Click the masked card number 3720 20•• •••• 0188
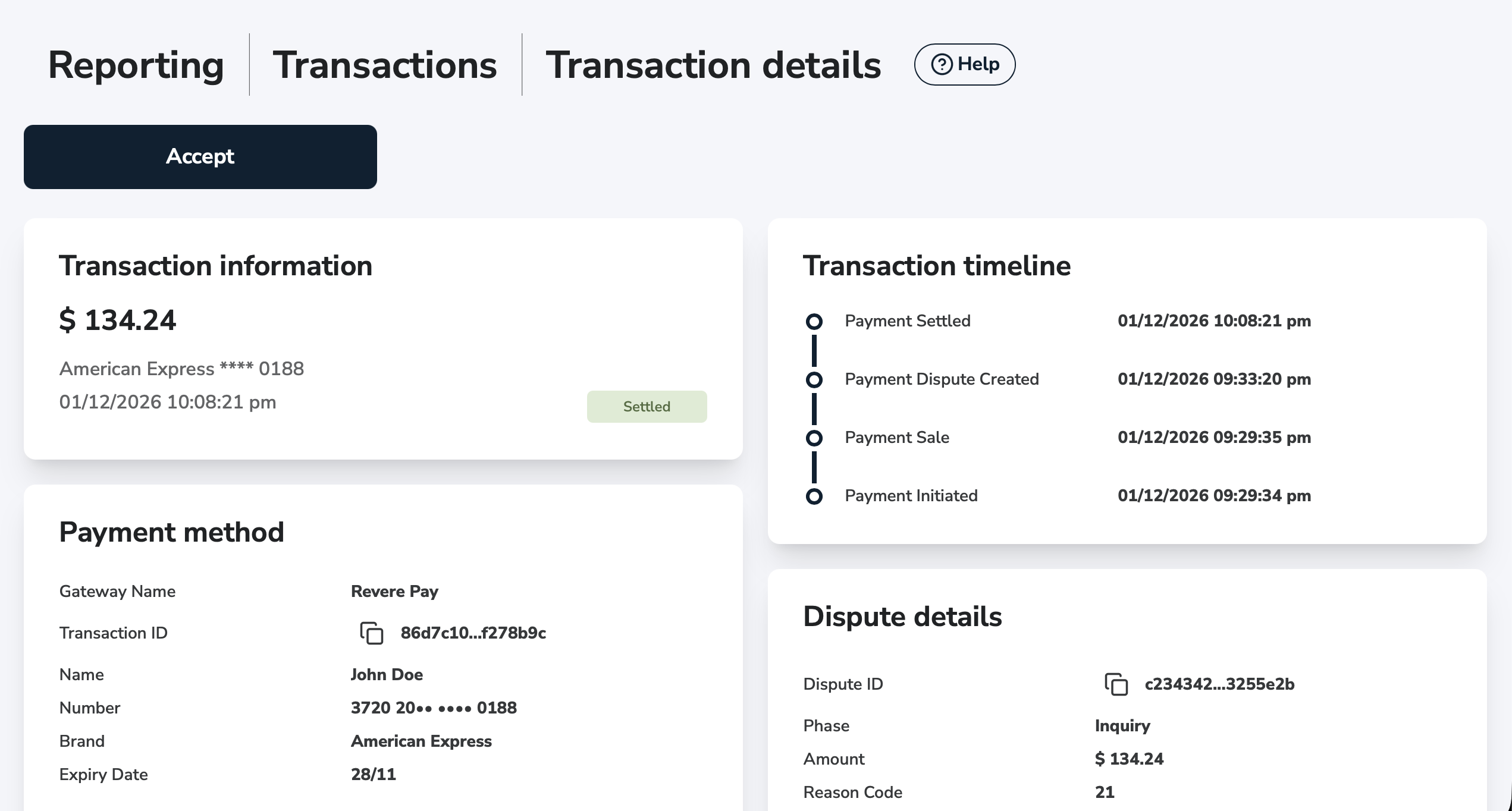 point(434,708)
